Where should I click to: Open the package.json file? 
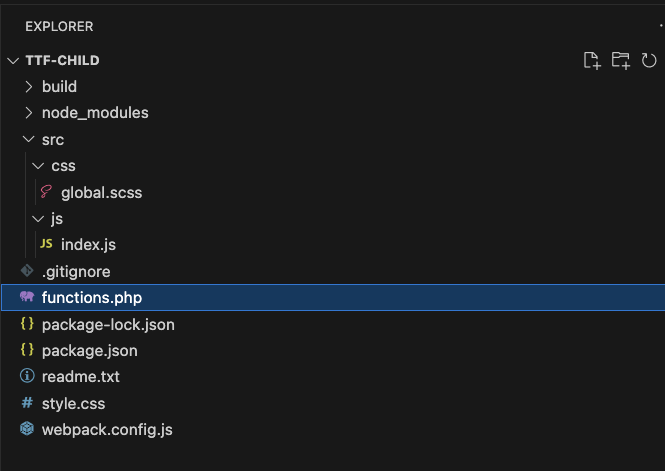[89, 351]
